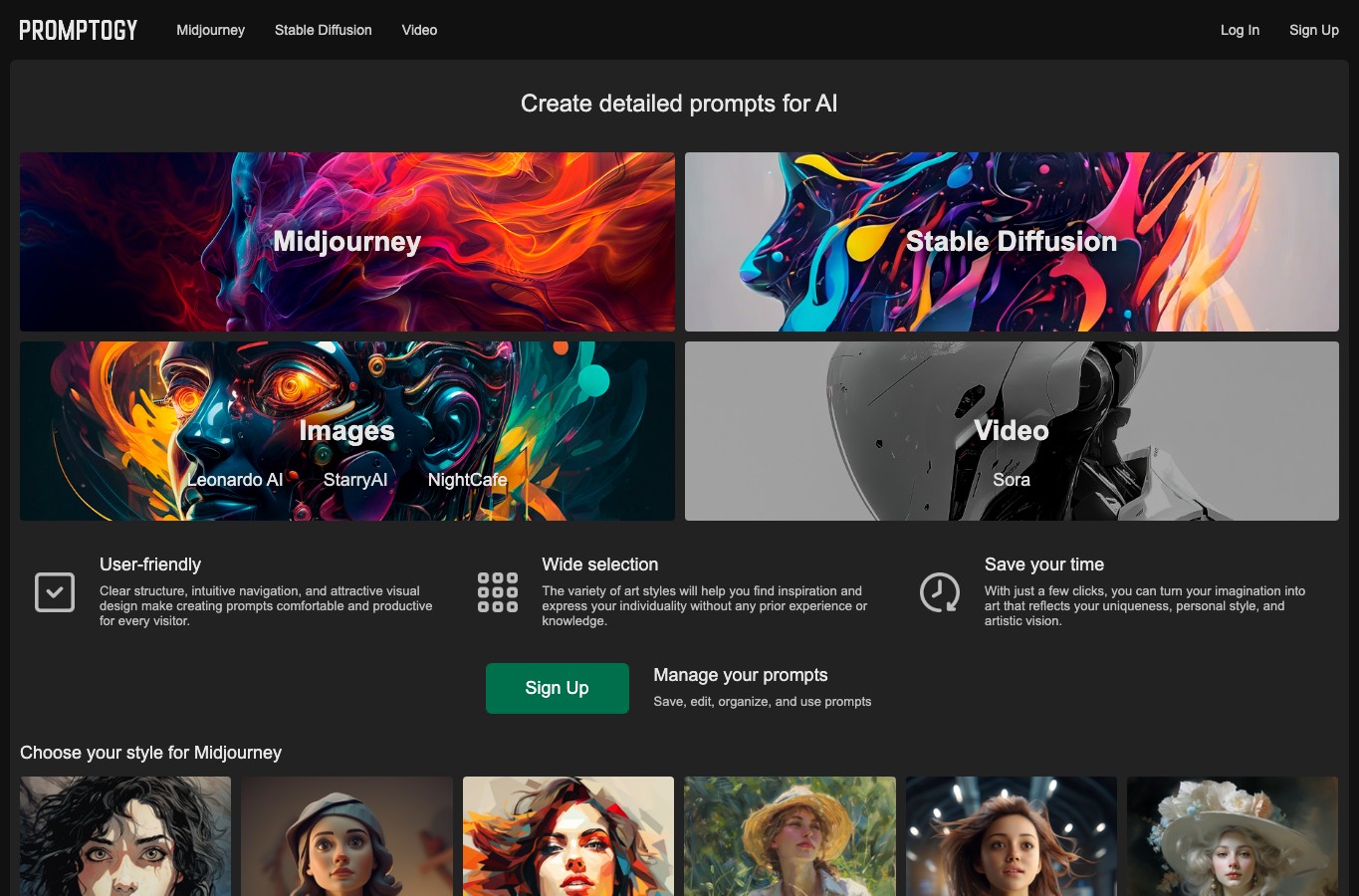Open the Video banner heading
This screenshot has width=1359, height=896.
pos(1012,430)
